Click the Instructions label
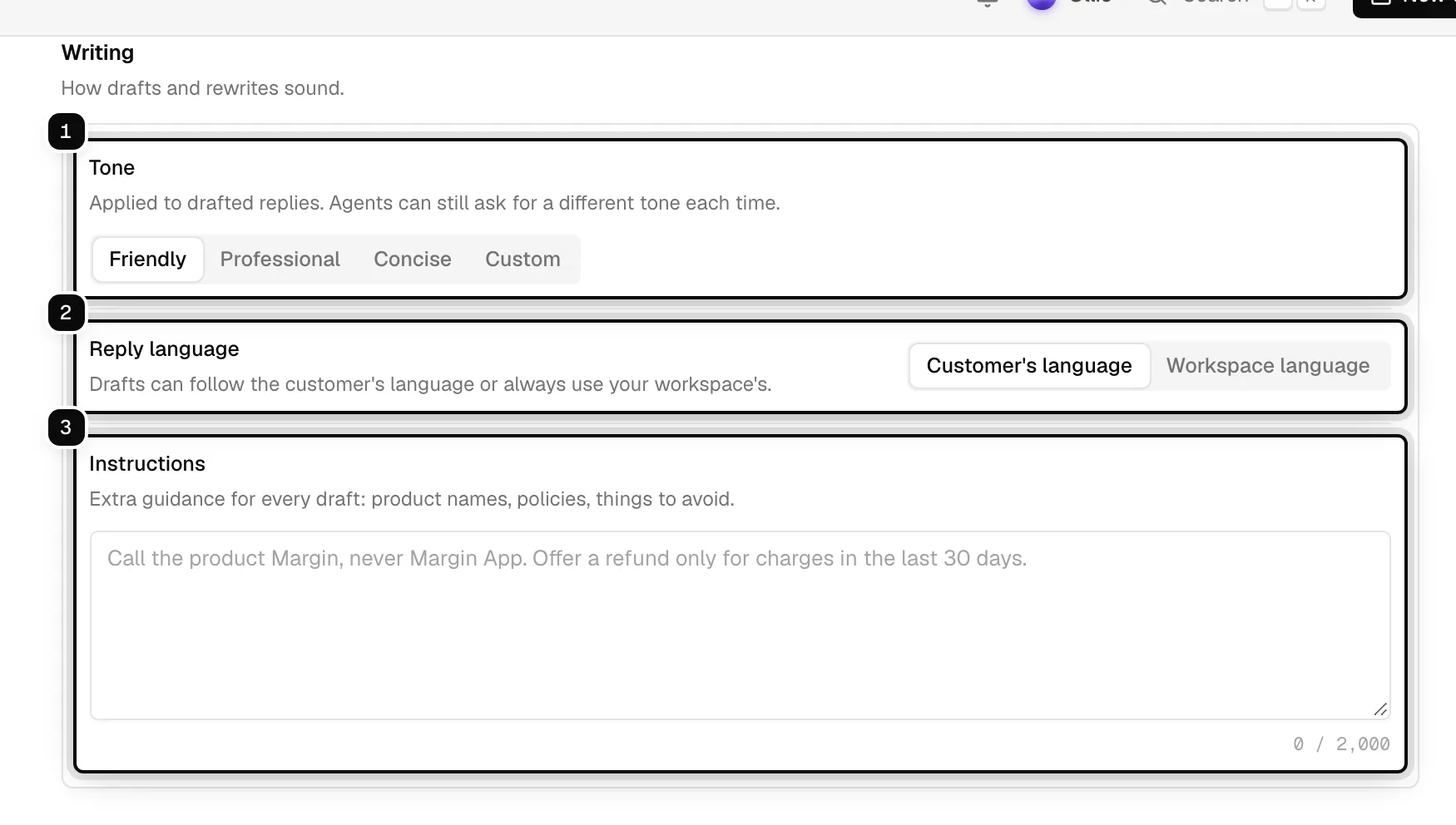The image size is (1456, 825). point(147,464)
